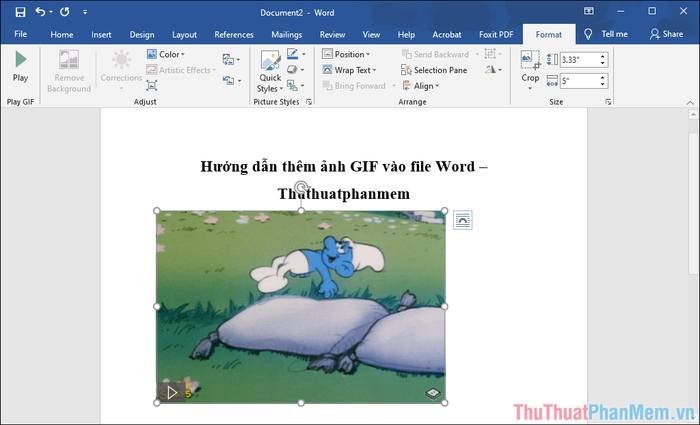
Task: Open the Position dropdown
Action: 346,54
